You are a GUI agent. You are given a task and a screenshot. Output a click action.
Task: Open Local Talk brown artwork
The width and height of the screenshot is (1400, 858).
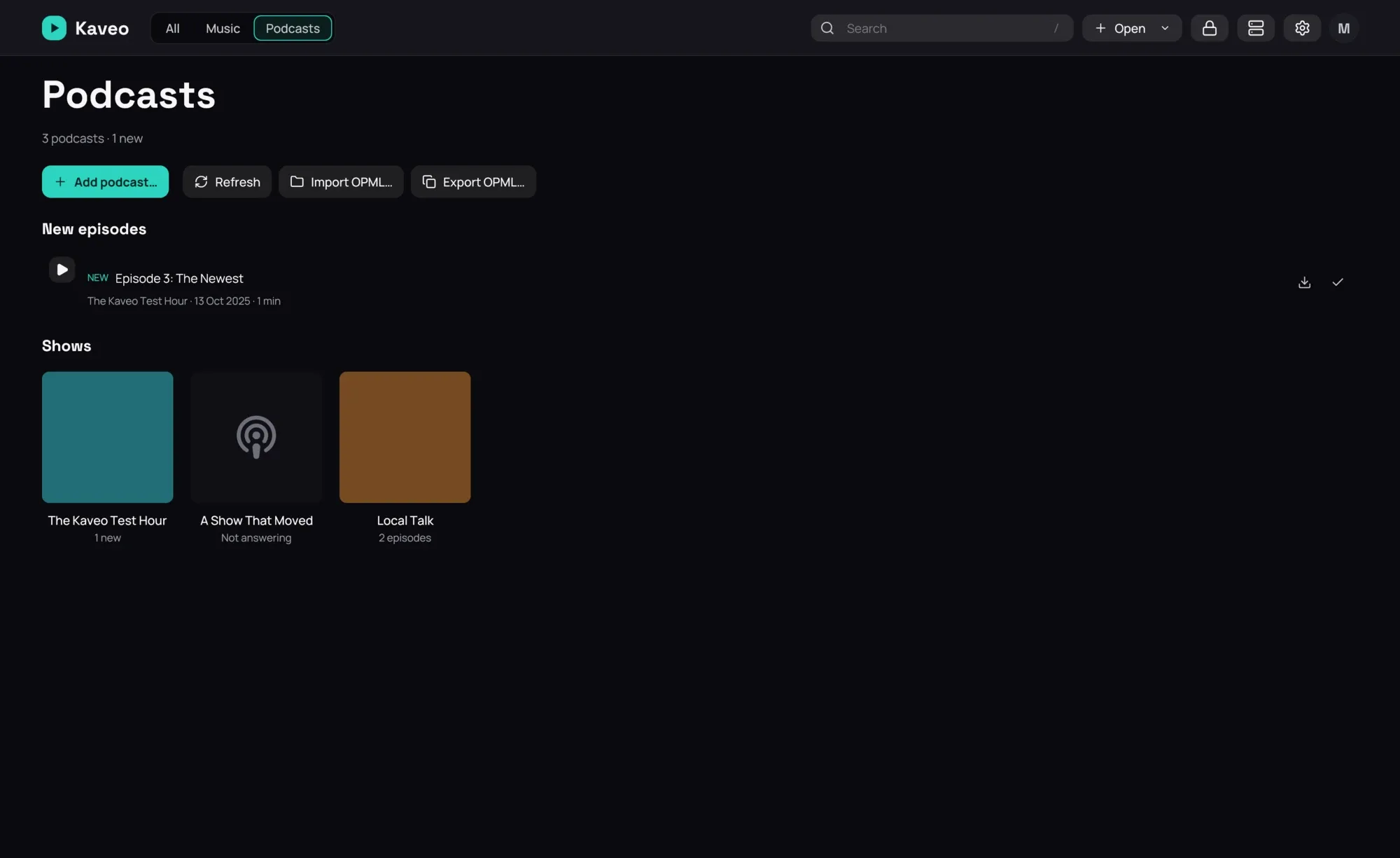405,437
